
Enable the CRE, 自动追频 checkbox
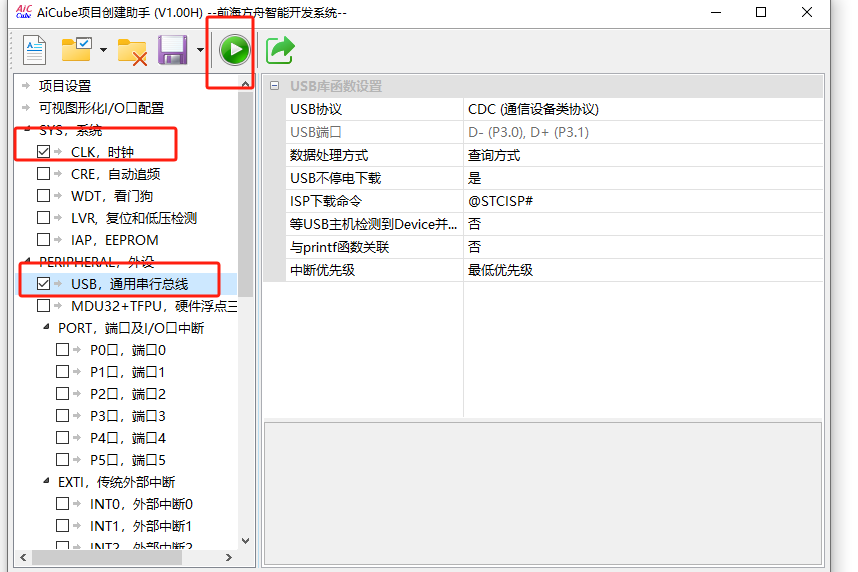[44, 174]
